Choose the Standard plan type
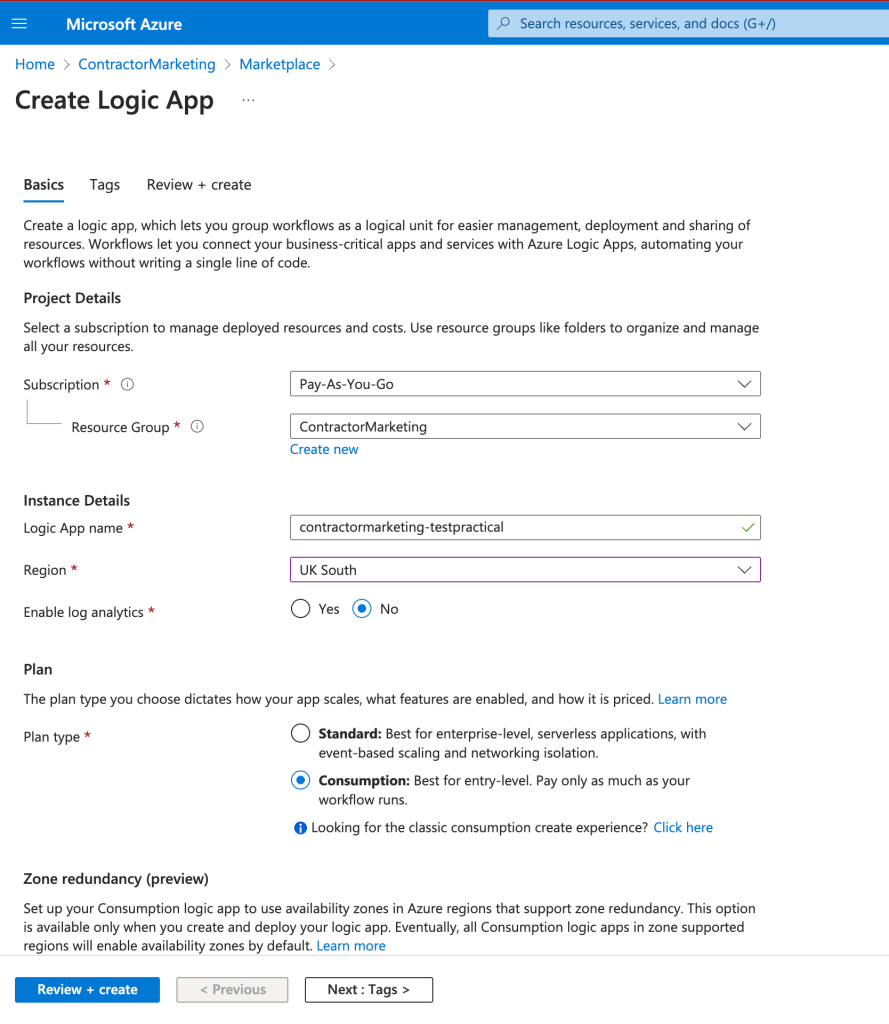Image resolution: width=889 pixels, height=1024 pixels. [x=300, y=733]
